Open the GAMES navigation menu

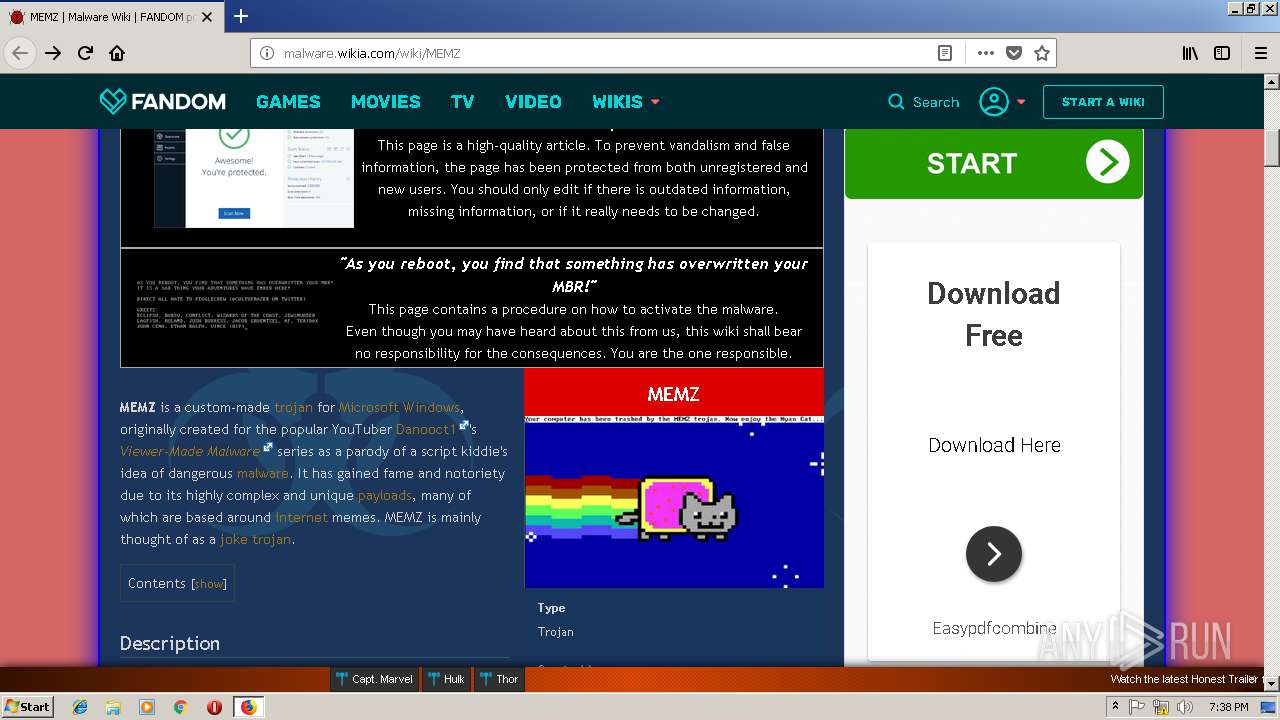288,102
